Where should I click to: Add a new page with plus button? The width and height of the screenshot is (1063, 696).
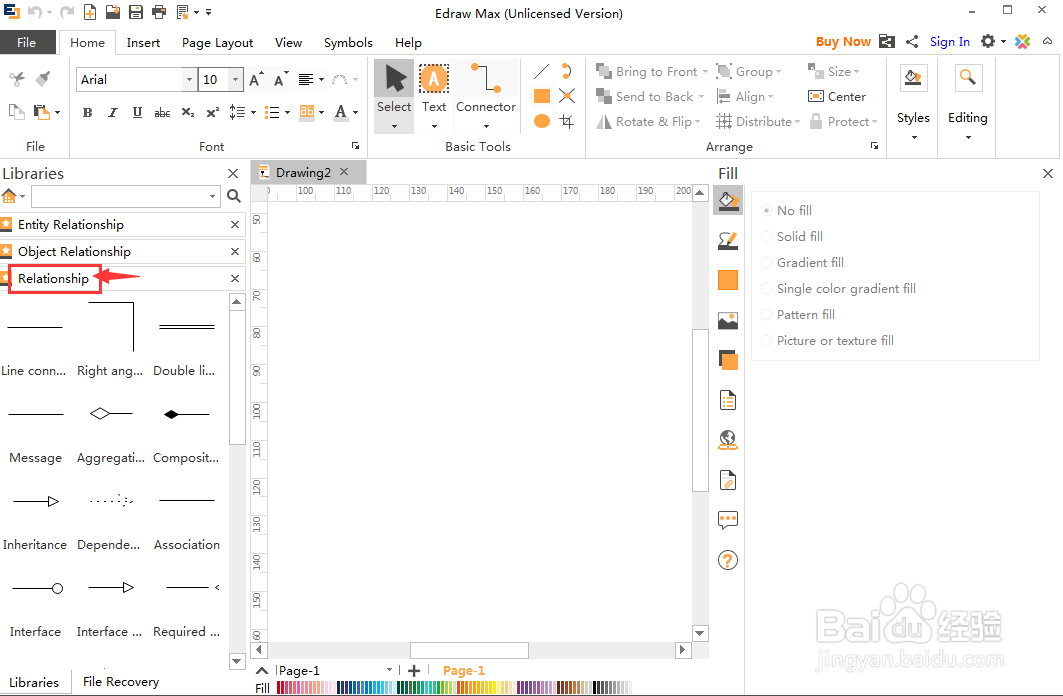(x=414, y=671)
